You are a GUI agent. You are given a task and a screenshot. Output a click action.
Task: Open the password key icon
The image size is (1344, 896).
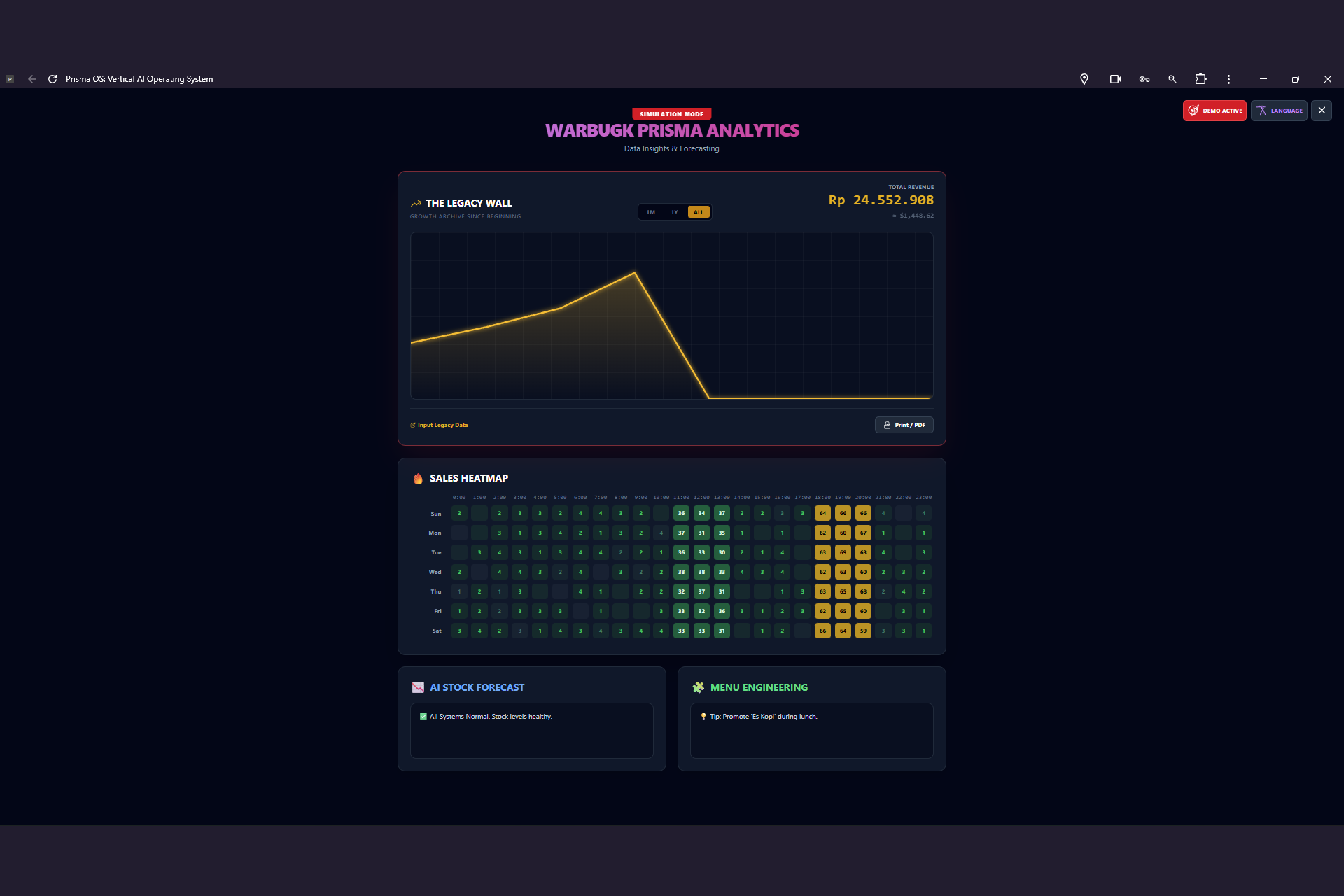1144,79
